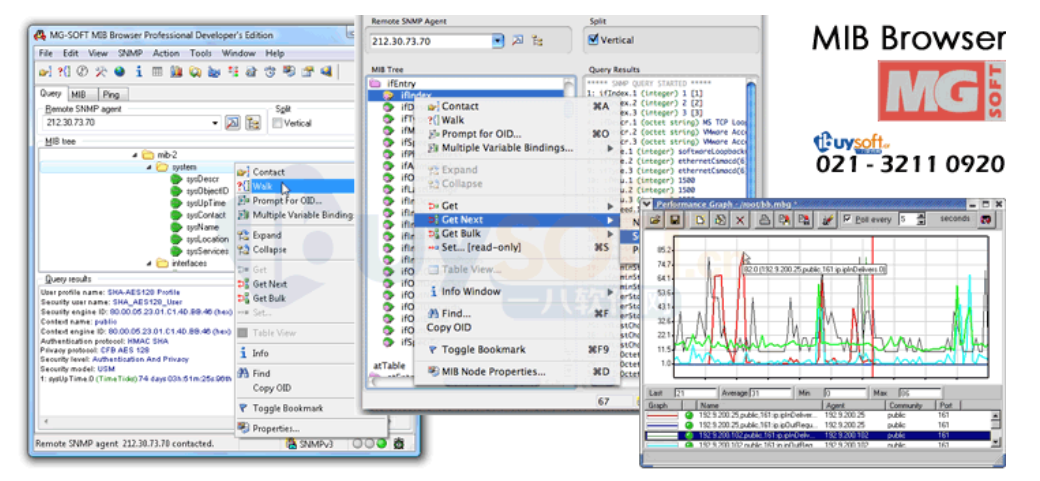Choose Properties in Windows context menu
This screenshot has height=481, width=1040.
coord(310,429)
